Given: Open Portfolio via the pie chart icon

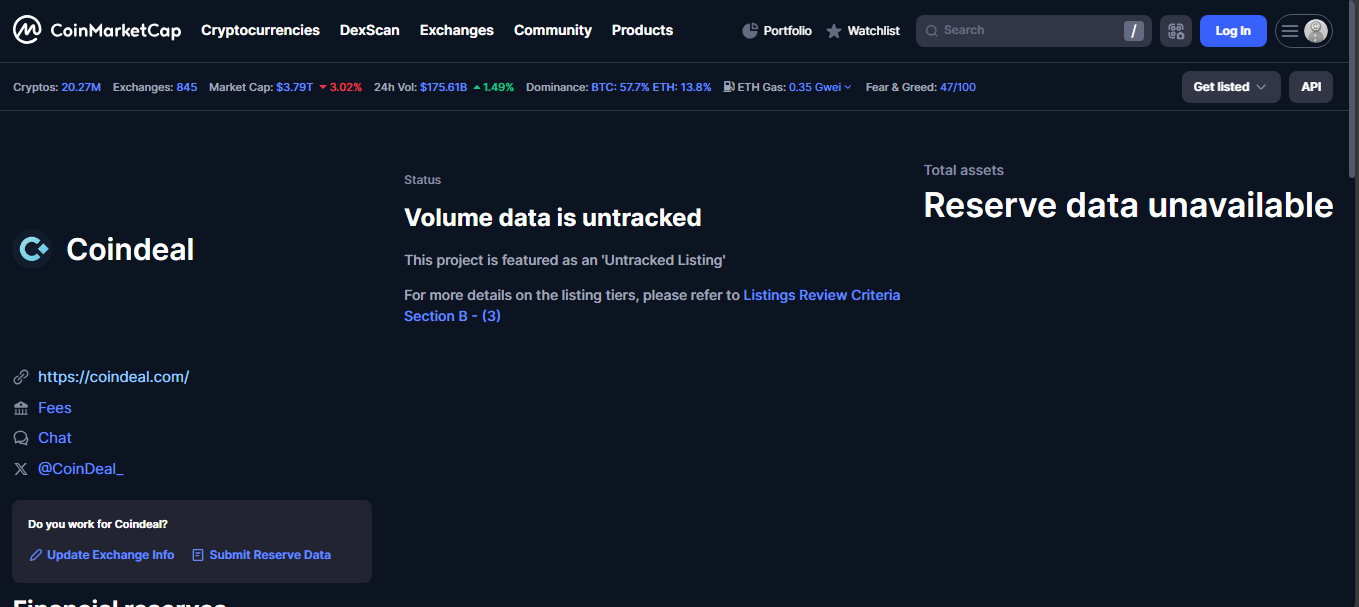Looking at the screenshot, I should tap(750, 31).
